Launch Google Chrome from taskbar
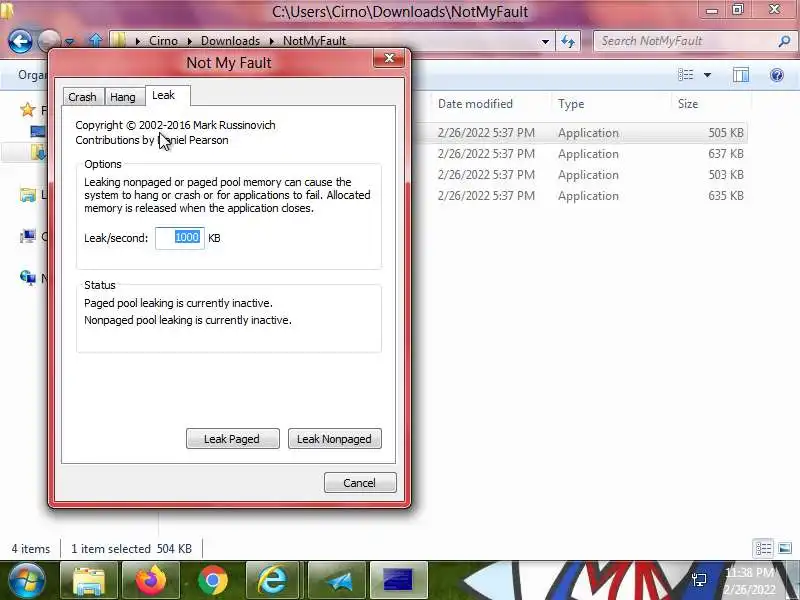This screenshot has width=800, height=600. (x=213, y=580)
